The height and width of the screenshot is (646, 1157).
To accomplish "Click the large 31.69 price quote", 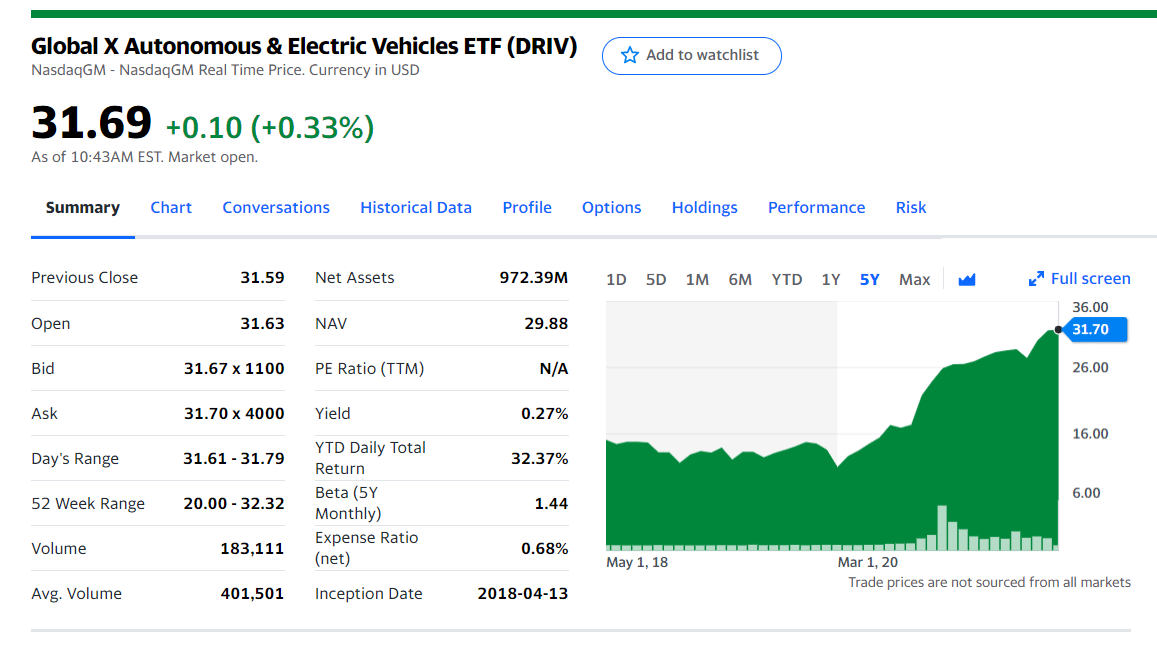I will [91, 123].
